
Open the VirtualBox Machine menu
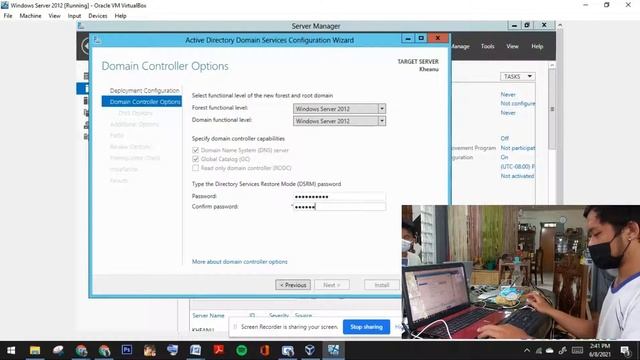30,16
